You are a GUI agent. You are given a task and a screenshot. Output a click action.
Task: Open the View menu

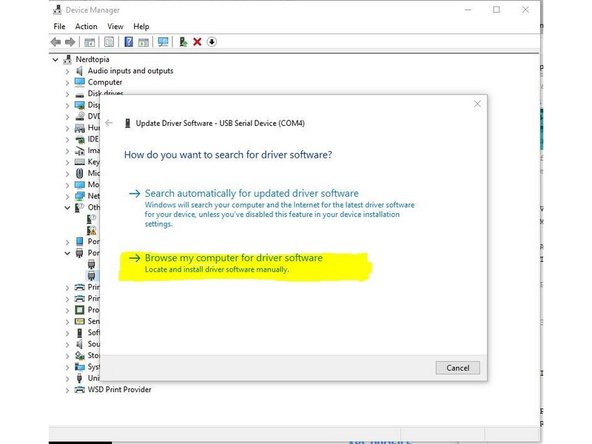click(x=115, y=26)
